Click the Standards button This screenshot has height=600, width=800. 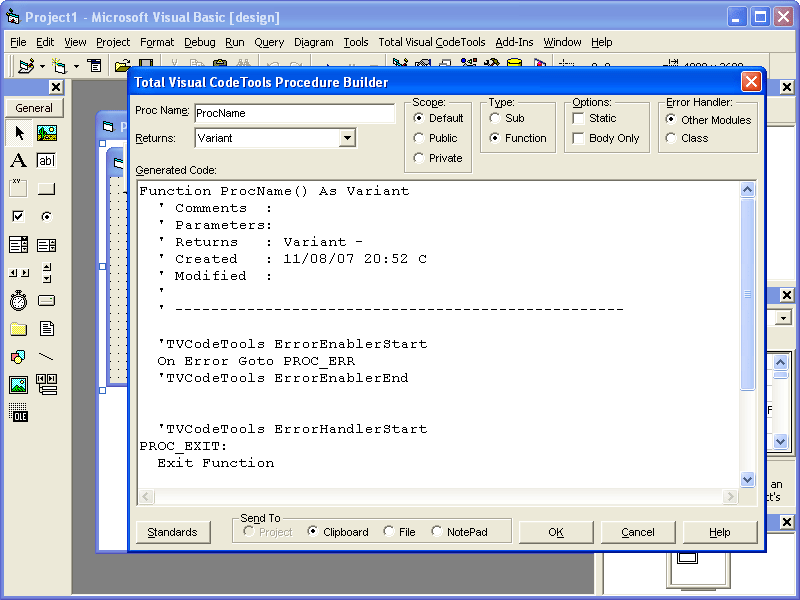pyautogui.click(x=172, y=532)
